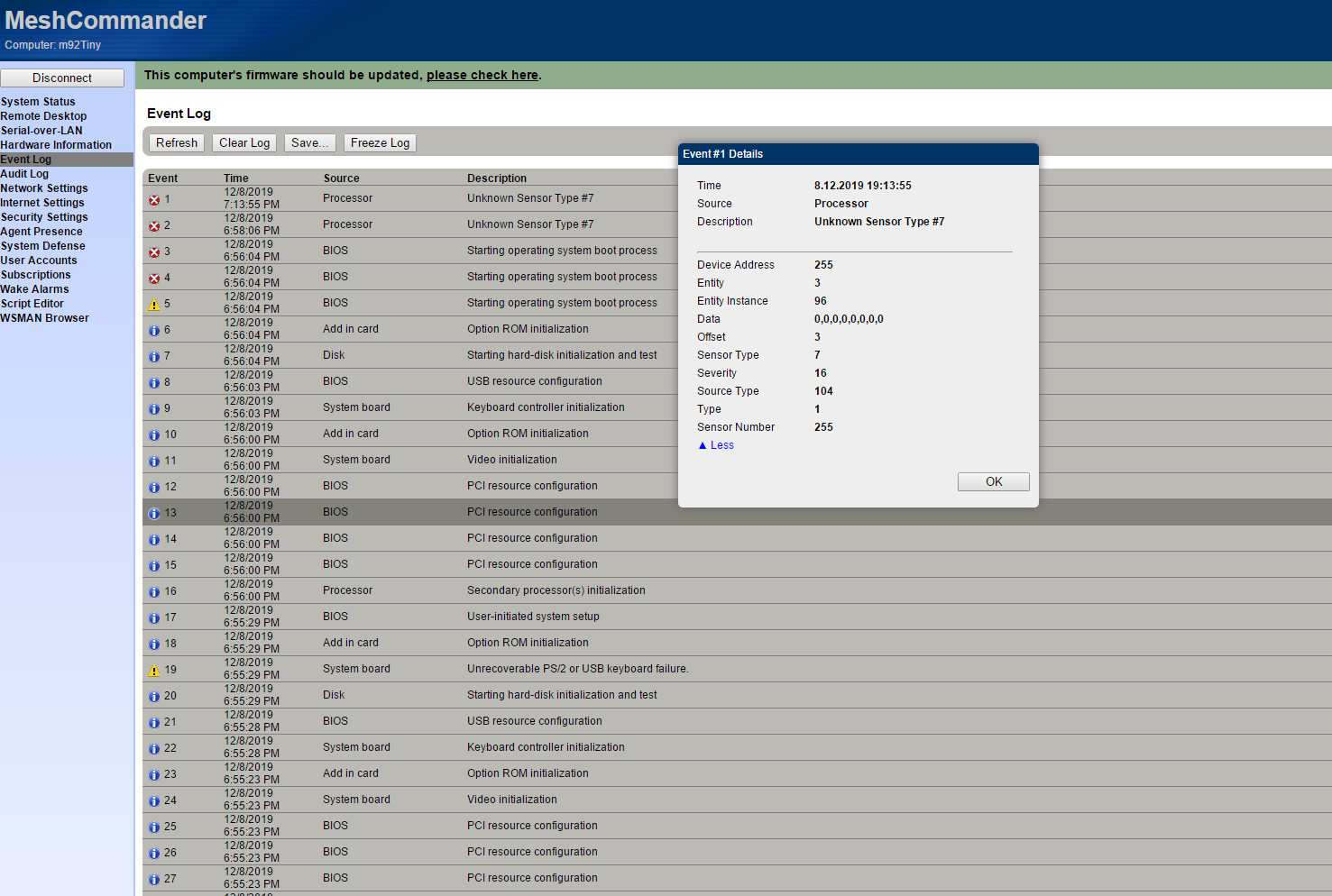
Task: Click the info icon for event 10
Action: tap(154, 435)
